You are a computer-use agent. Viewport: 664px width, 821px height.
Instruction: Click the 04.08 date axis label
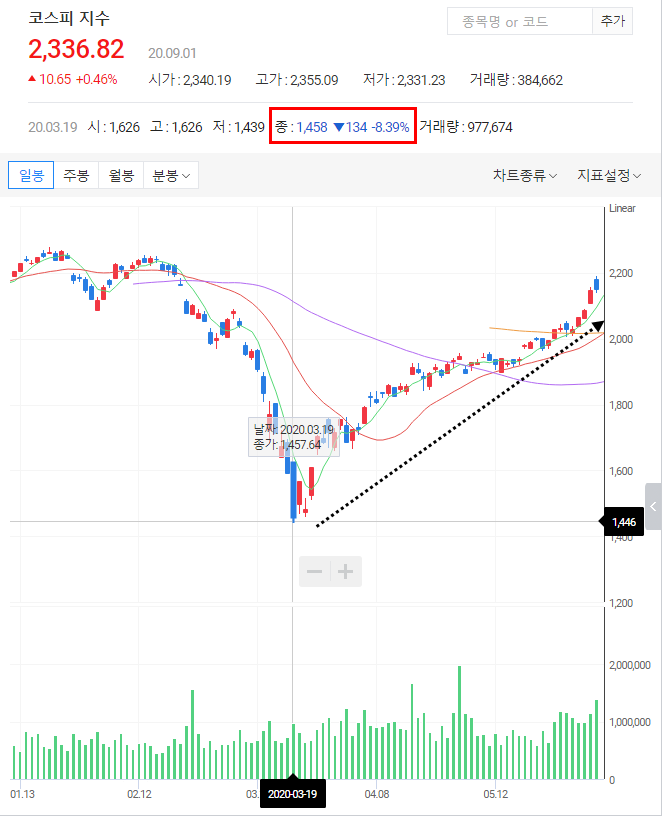point(377,794)
